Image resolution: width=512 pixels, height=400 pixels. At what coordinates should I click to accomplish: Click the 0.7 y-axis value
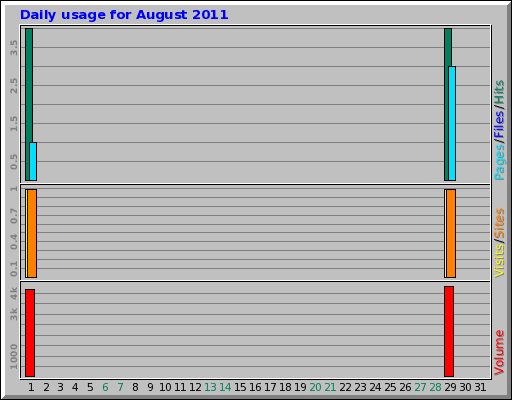coord(14,216)
